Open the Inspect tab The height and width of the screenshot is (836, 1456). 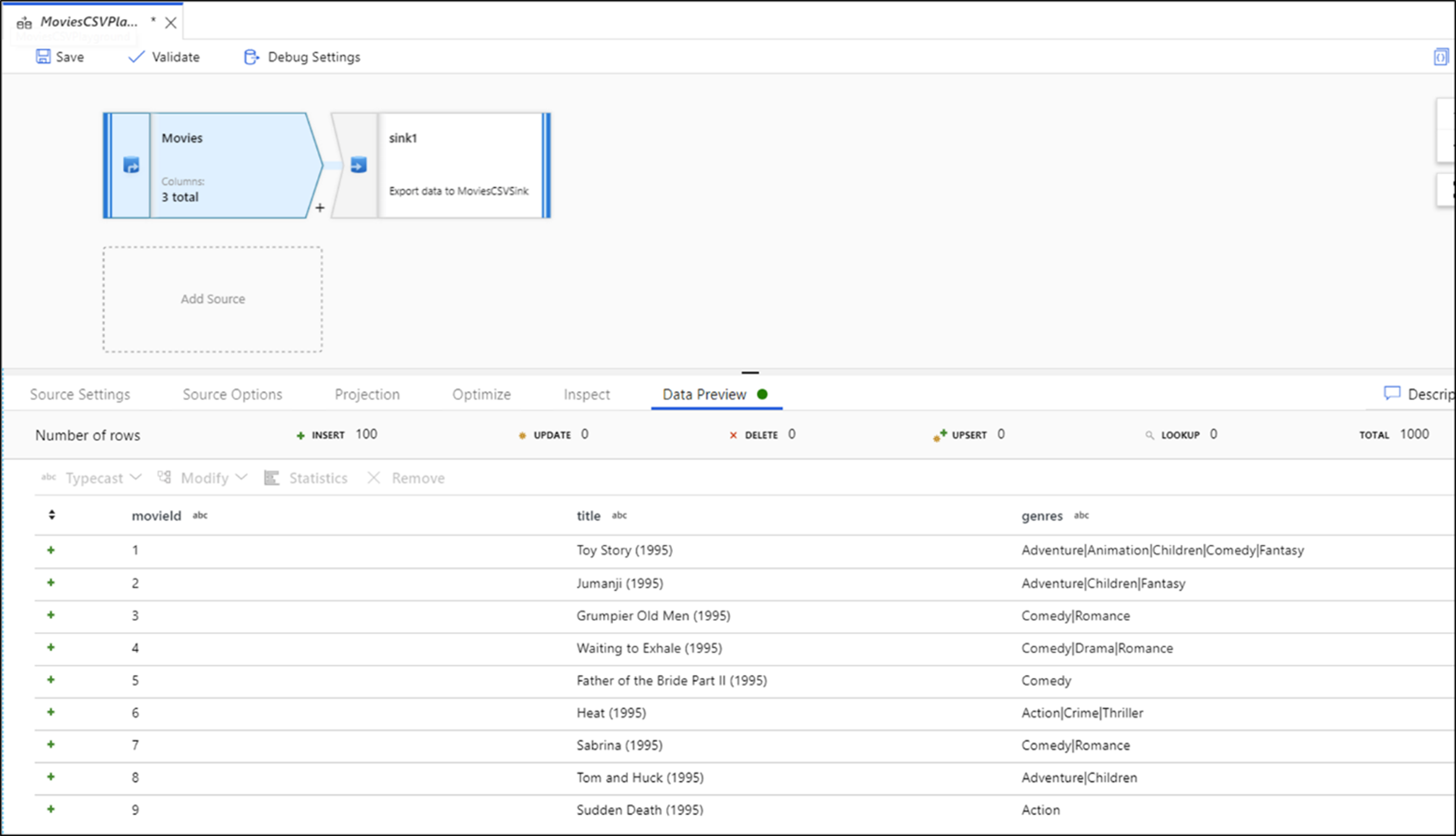point(586,394)
